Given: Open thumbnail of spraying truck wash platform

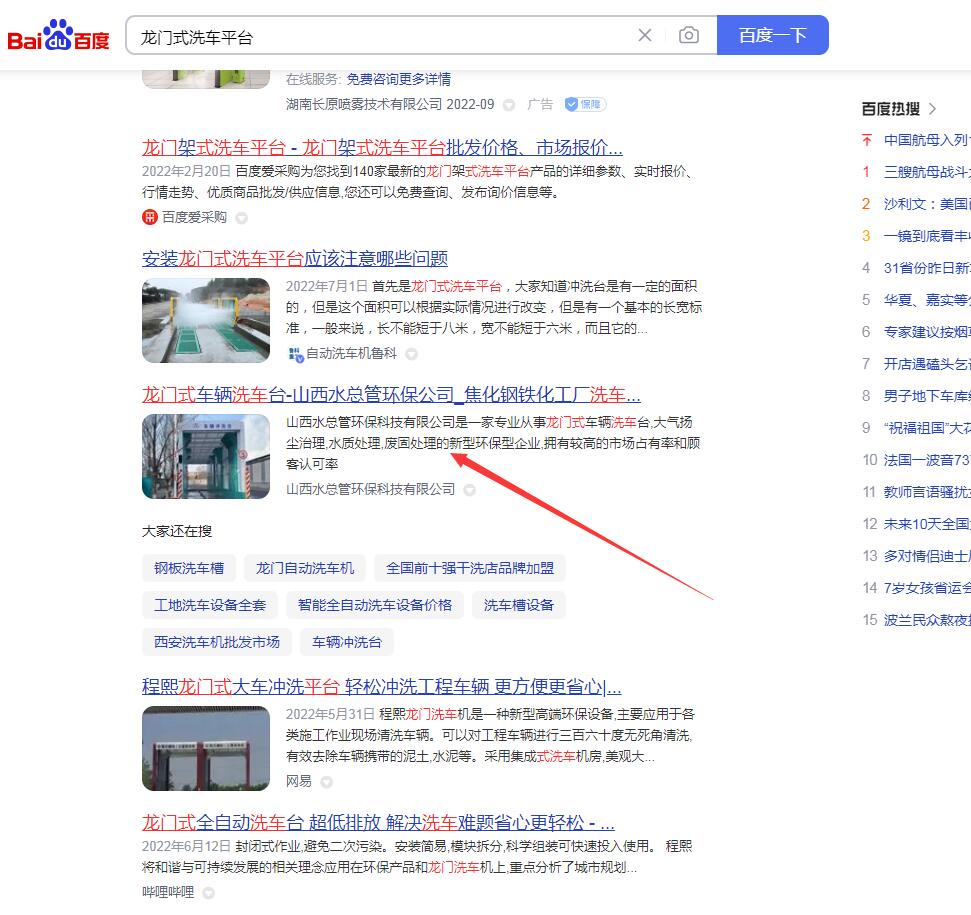Looking at the screenshot, I should click(x=206, y=320).
